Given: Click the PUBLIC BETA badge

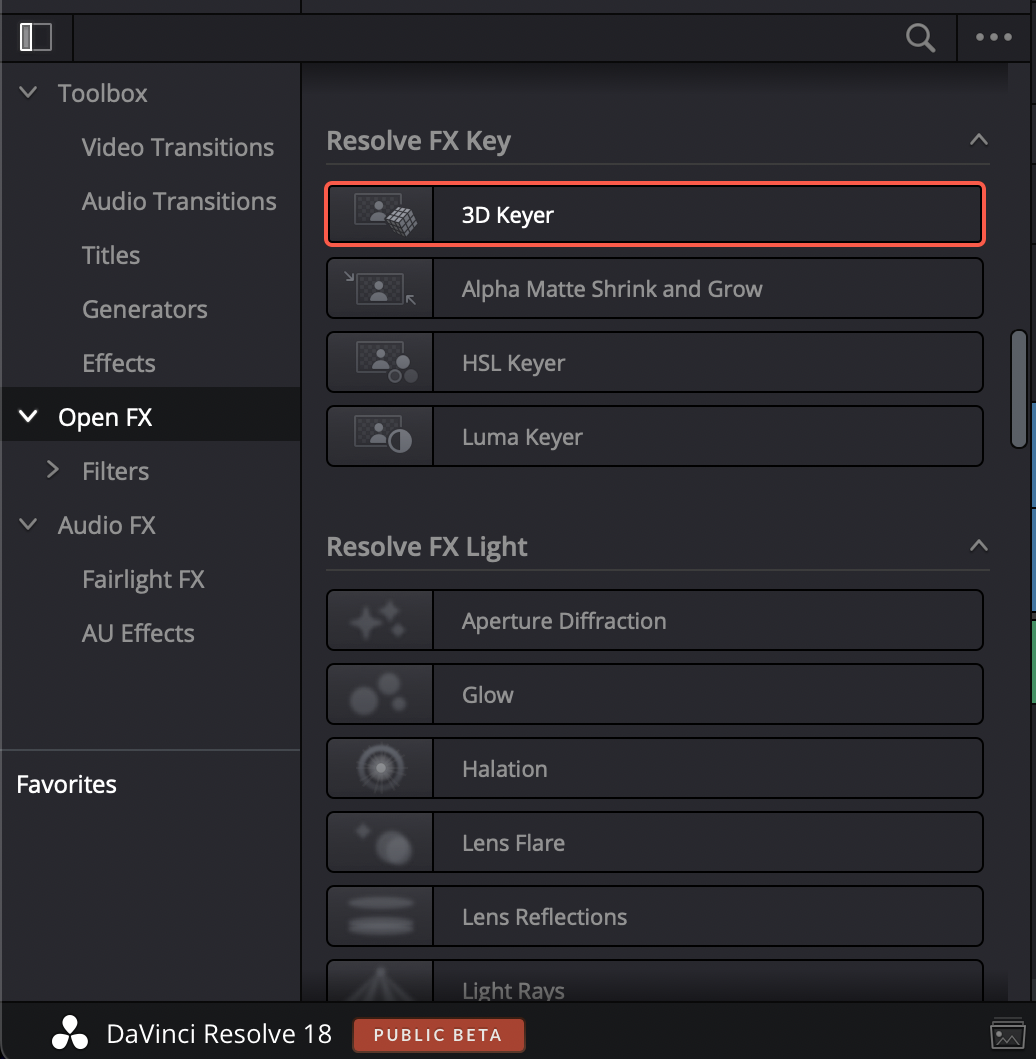Looking at the screenshot, I should 438,1035.
